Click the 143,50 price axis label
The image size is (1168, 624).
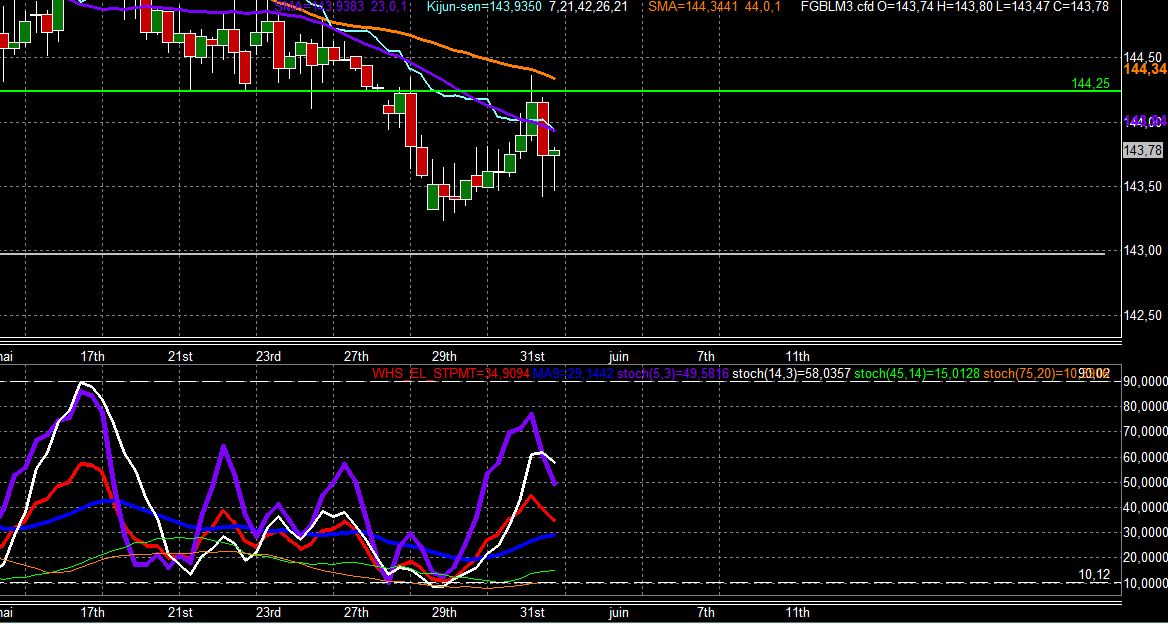pos(1143,186)
